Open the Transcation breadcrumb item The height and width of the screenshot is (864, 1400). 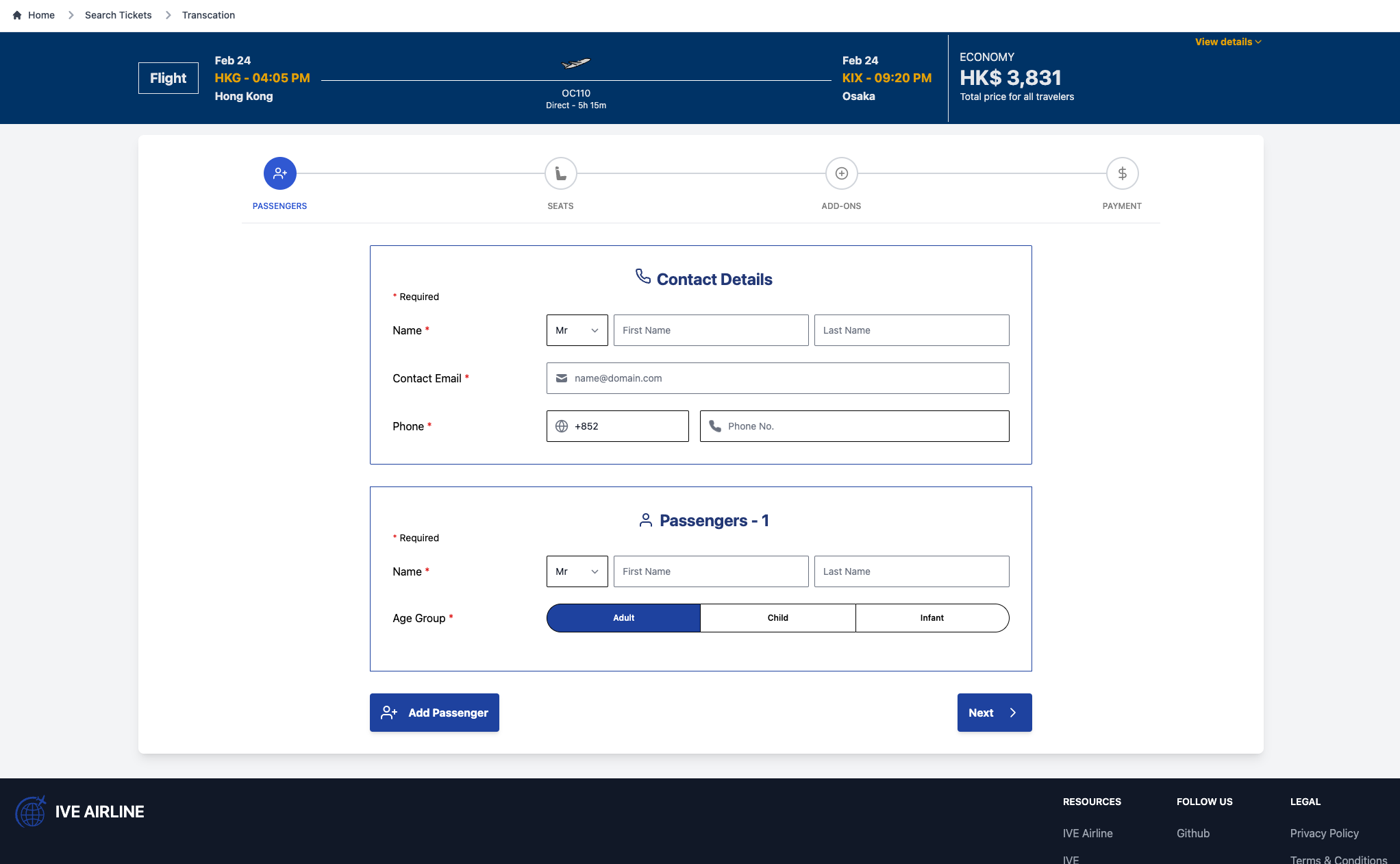click(x=208, y=15)
